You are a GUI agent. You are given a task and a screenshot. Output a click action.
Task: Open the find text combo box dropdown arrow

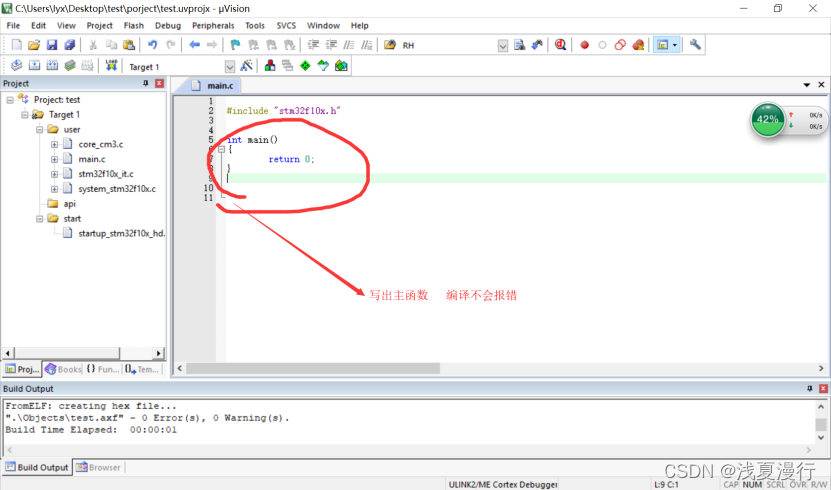(x=502, y=46)
